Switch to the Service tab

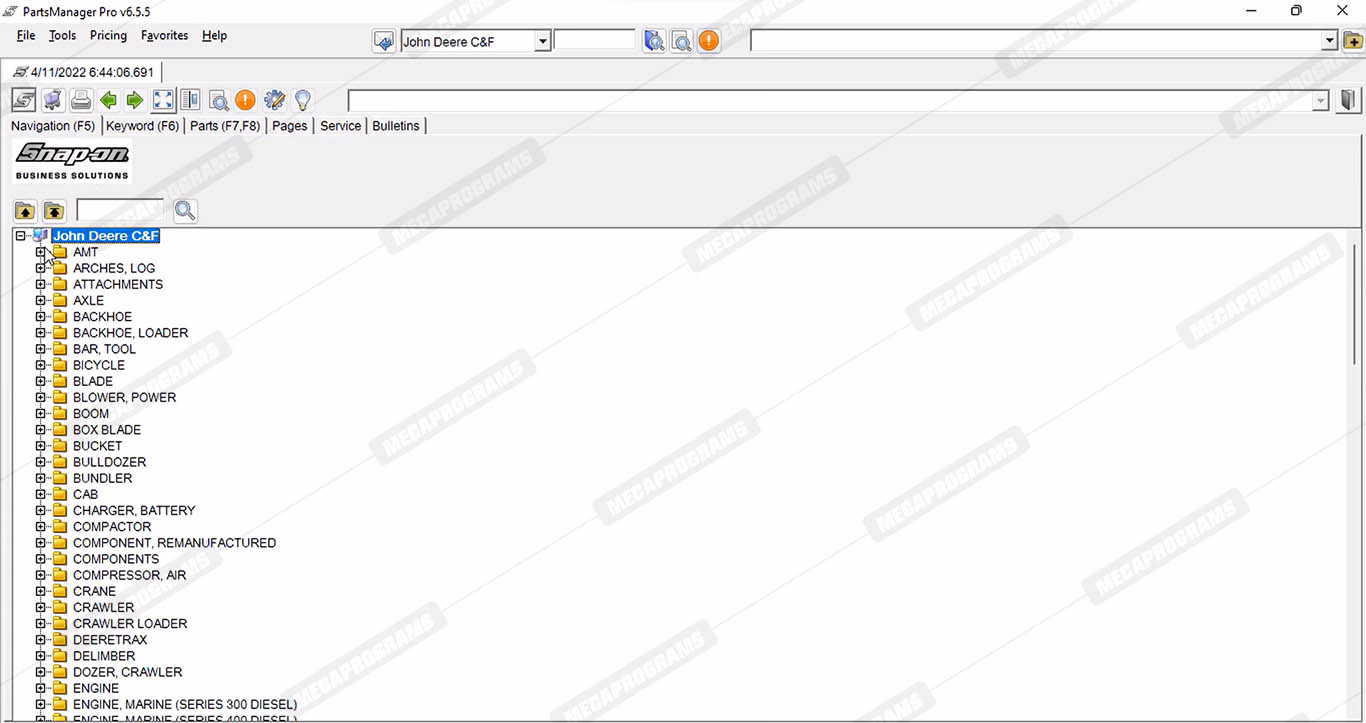coord(340,126)
